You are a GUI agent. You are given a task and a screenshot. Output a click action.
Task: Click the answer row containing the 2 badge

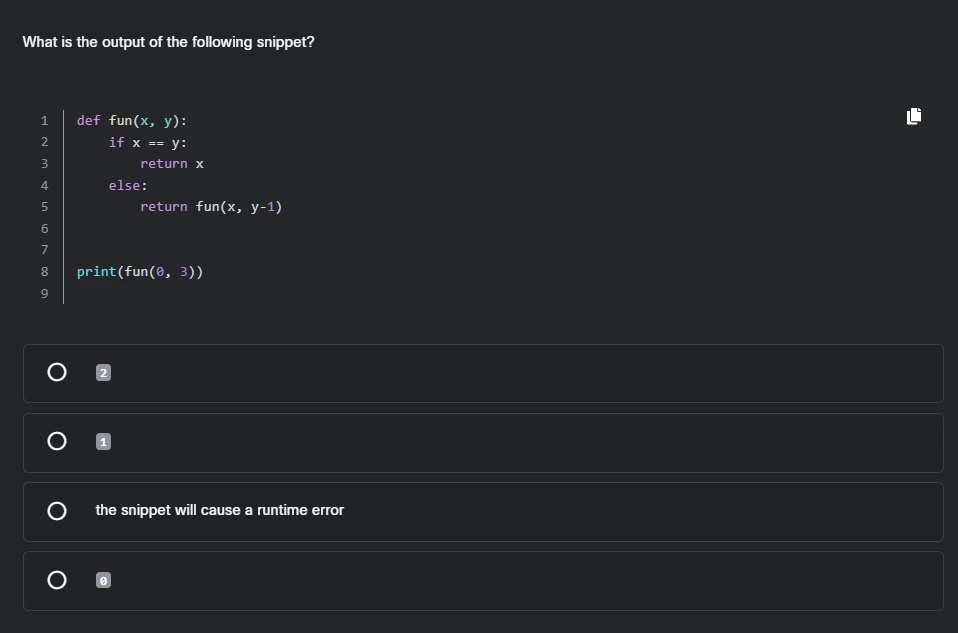pyautogui.click(x=484, y=372)
